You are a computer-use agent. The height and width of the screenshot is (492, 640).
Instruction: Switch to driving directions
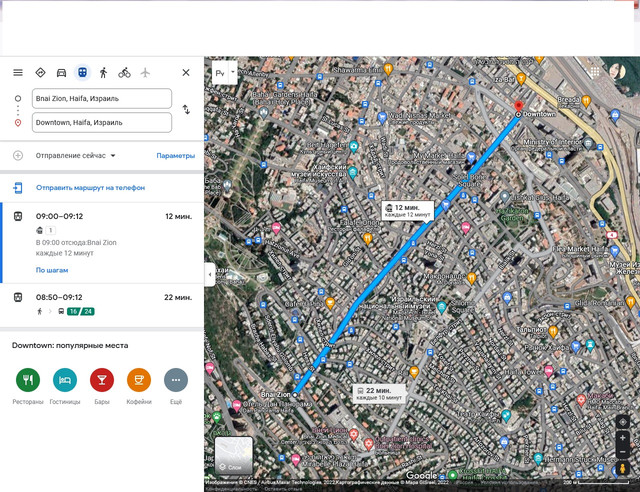(x=61, y=73)
